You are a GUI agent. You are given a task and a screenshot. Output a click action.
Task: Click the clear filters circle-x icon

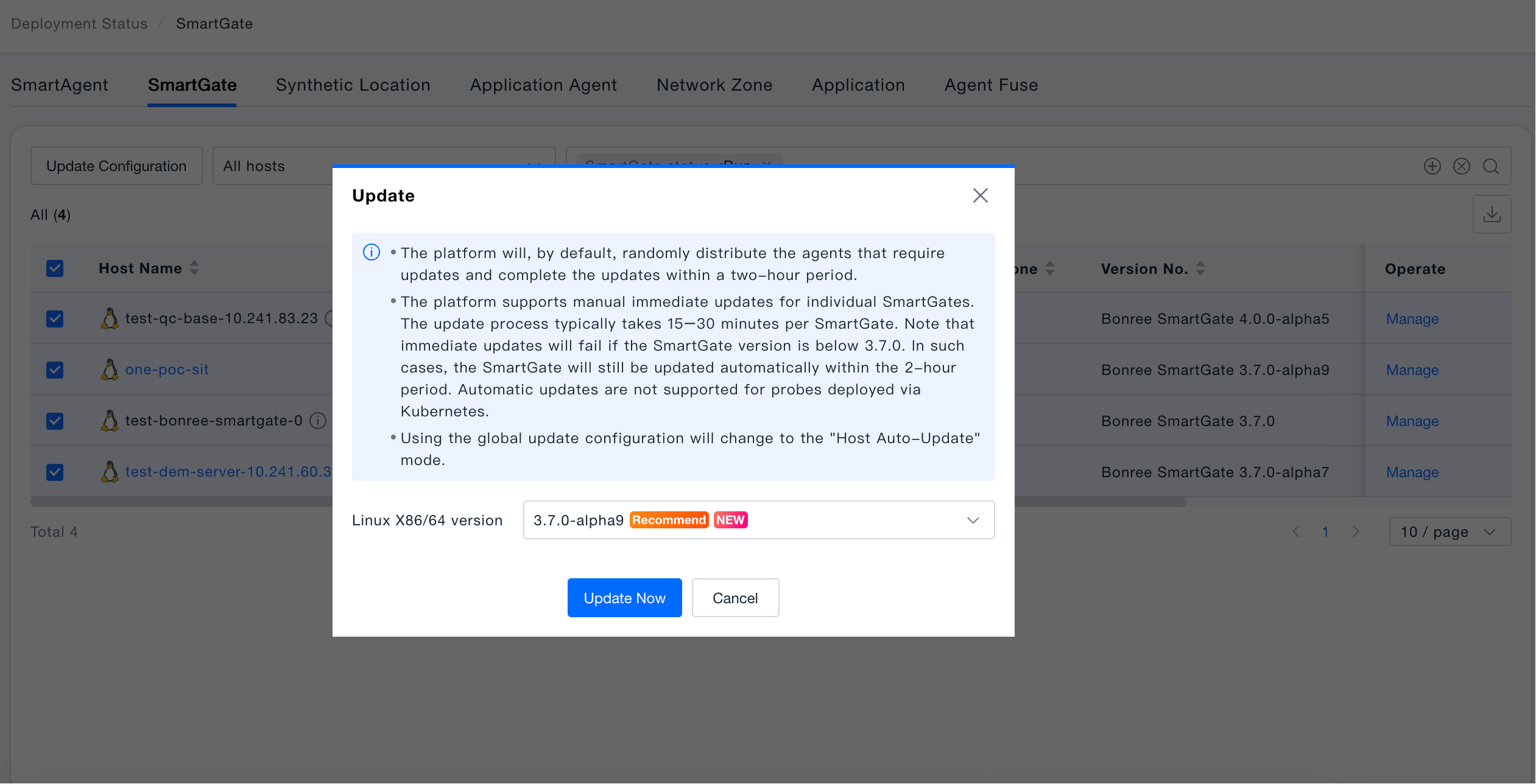click(1462, 166)
